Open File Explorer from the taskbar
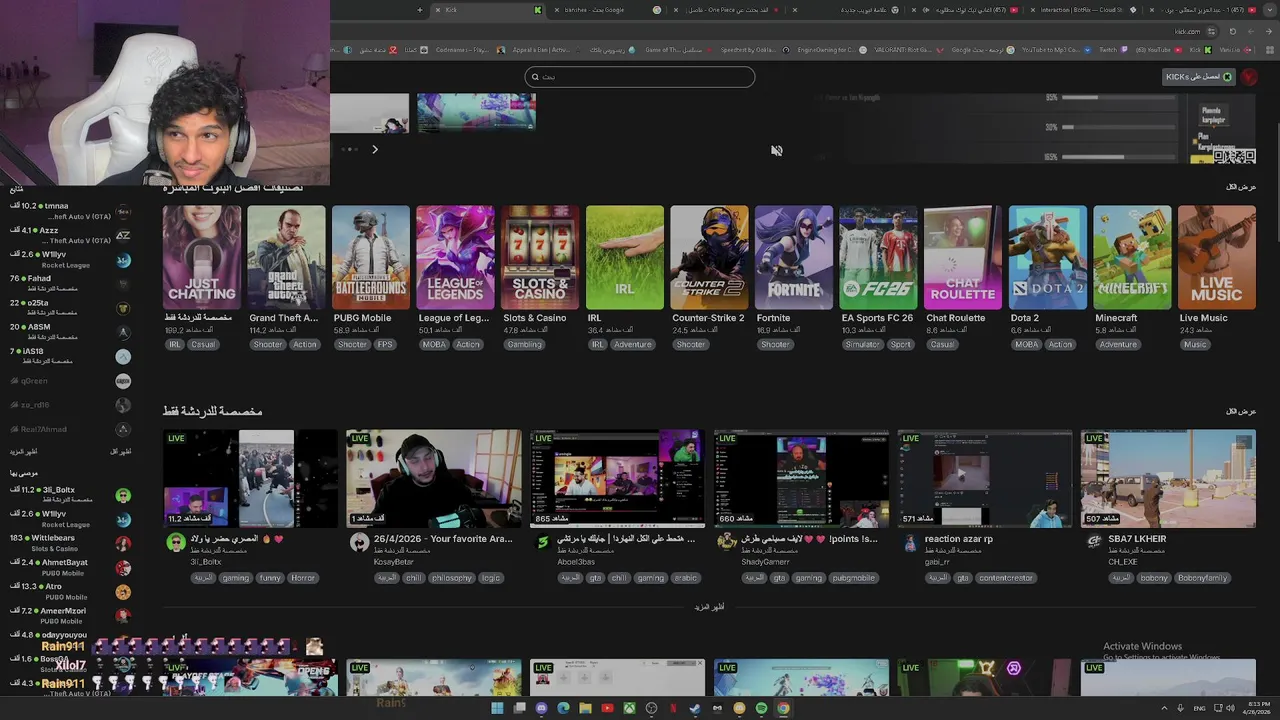This screenshot has height=720, width=1280. [x=585, y=708]
